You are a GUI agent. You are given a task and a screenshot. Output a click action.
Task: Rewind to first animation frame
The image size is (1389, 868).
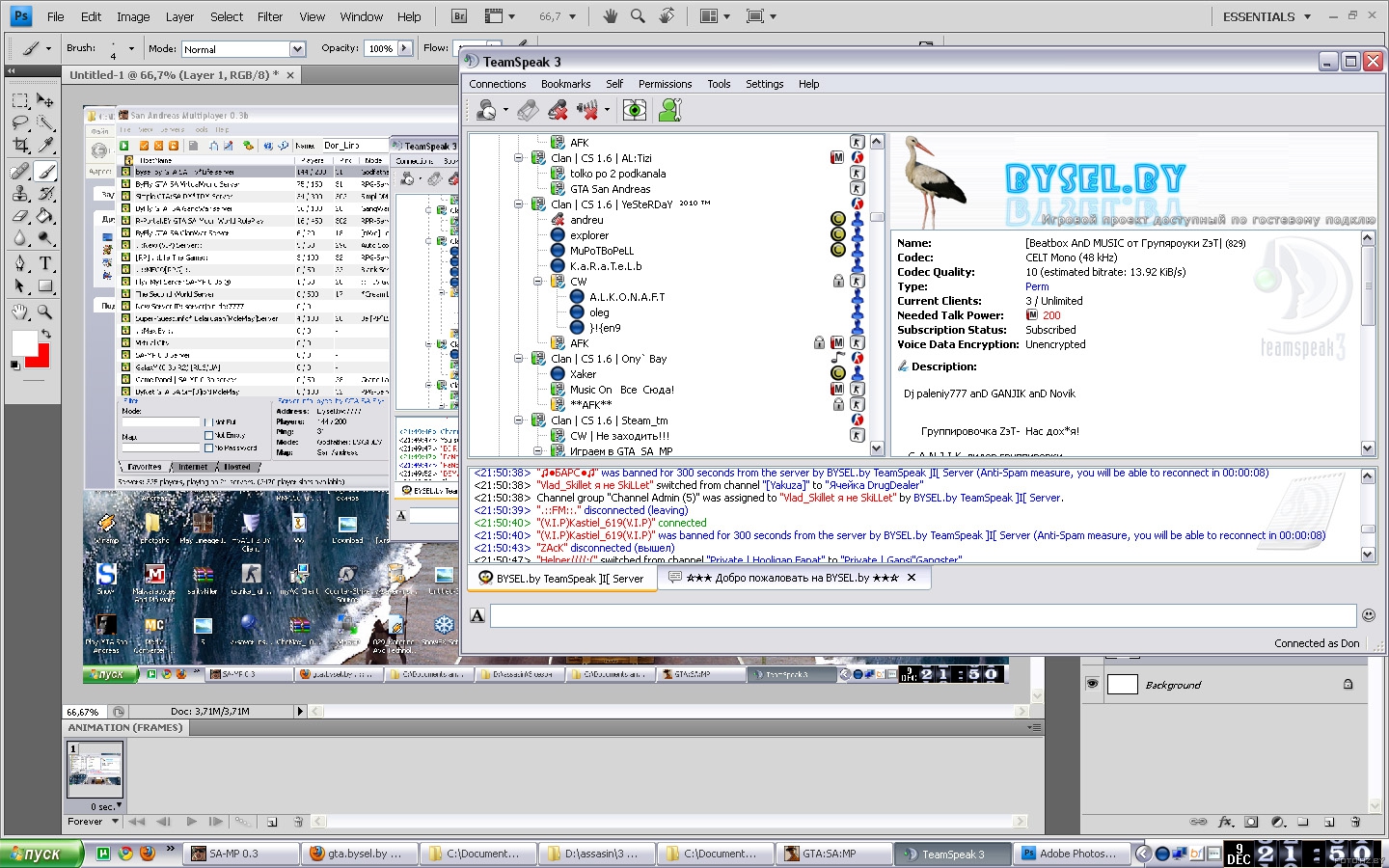tap(137, 822)
